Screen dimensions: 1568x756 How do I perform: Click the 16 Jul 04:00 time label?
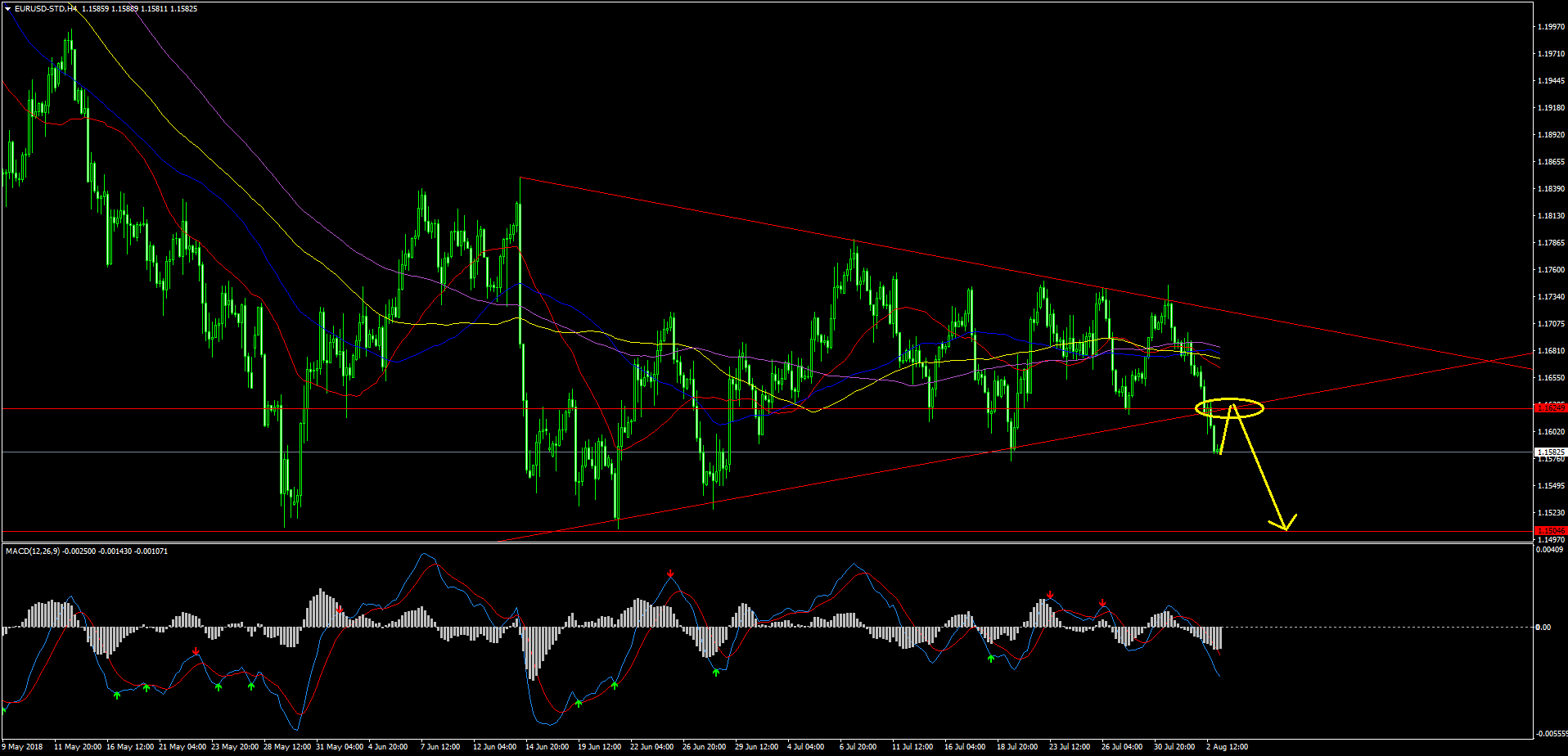point(965,746)
